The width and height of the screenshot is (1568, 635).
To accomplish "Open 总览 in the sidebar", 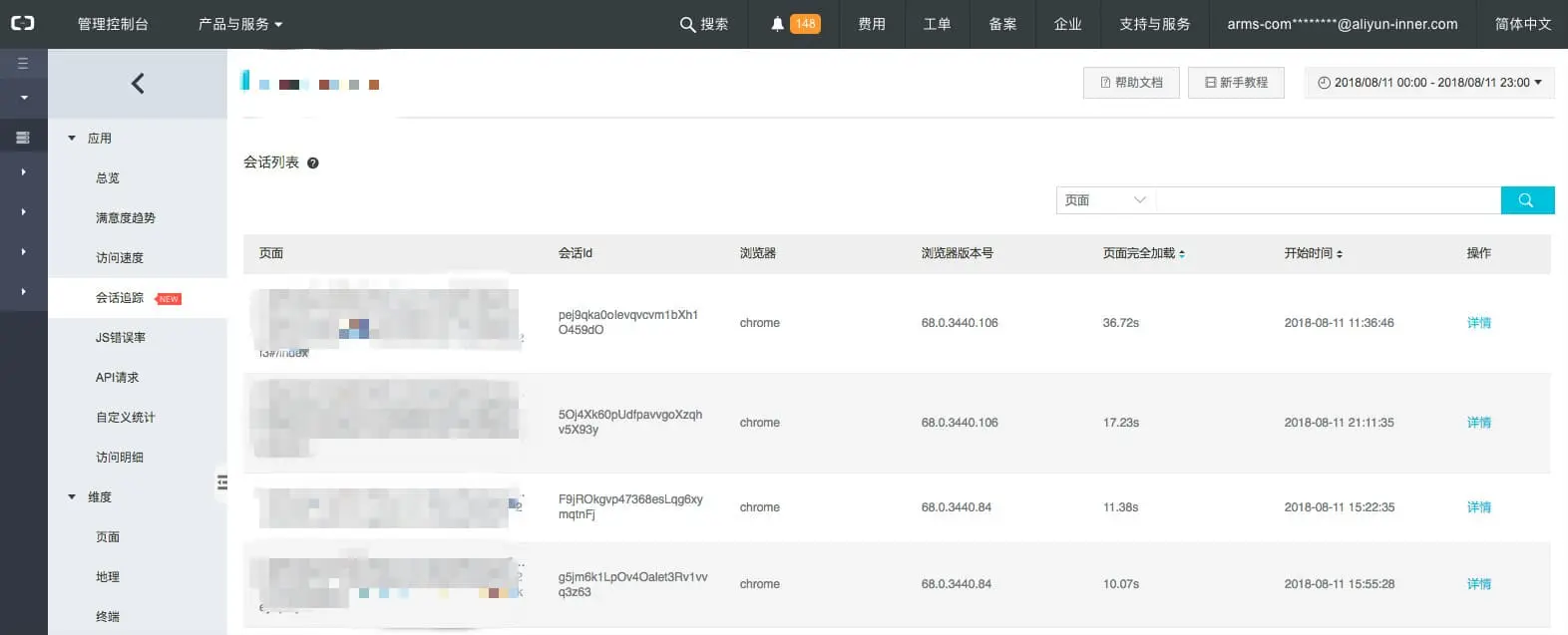I will [108, 178].
